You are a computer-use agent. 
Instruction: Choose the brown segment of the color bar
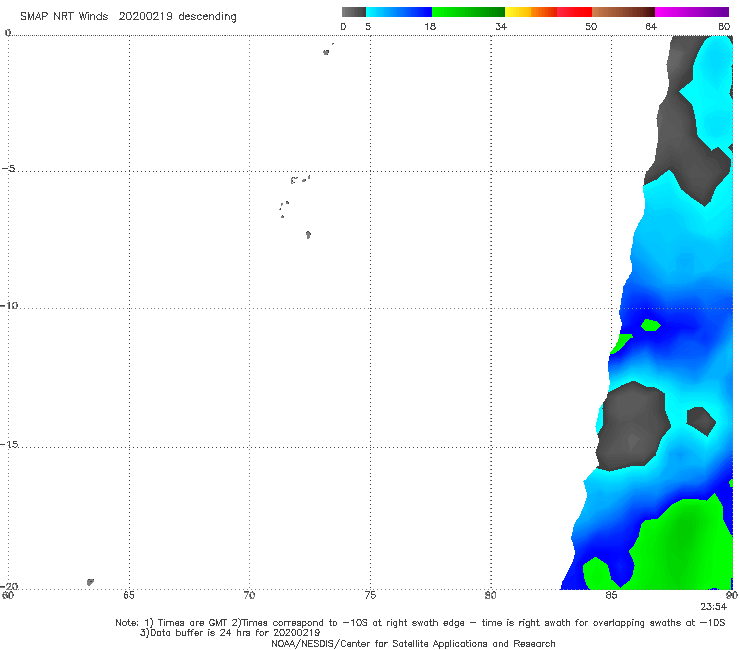pyautogui.click(x=623, y=12)
